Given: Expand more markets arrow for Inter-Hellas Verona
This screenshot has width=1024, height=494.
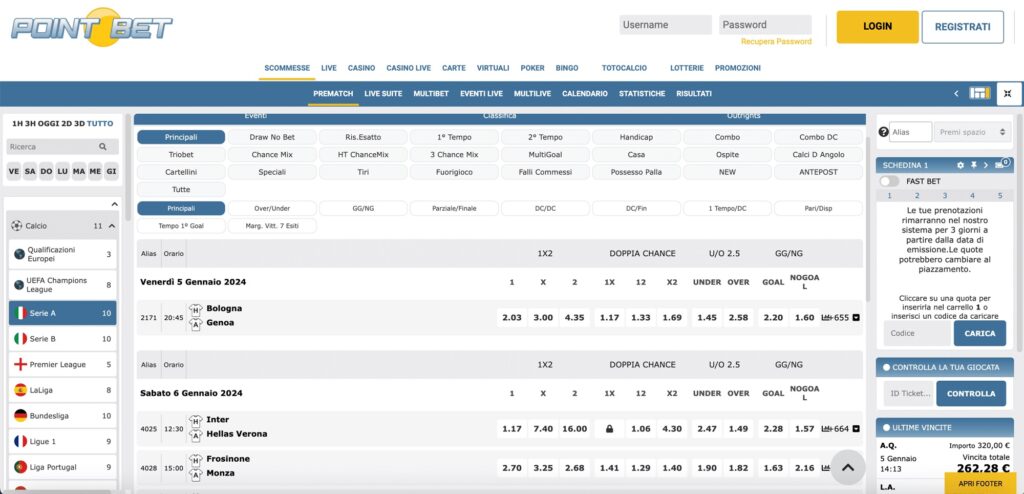Looking at the screenshot, I should click(856, 429).
